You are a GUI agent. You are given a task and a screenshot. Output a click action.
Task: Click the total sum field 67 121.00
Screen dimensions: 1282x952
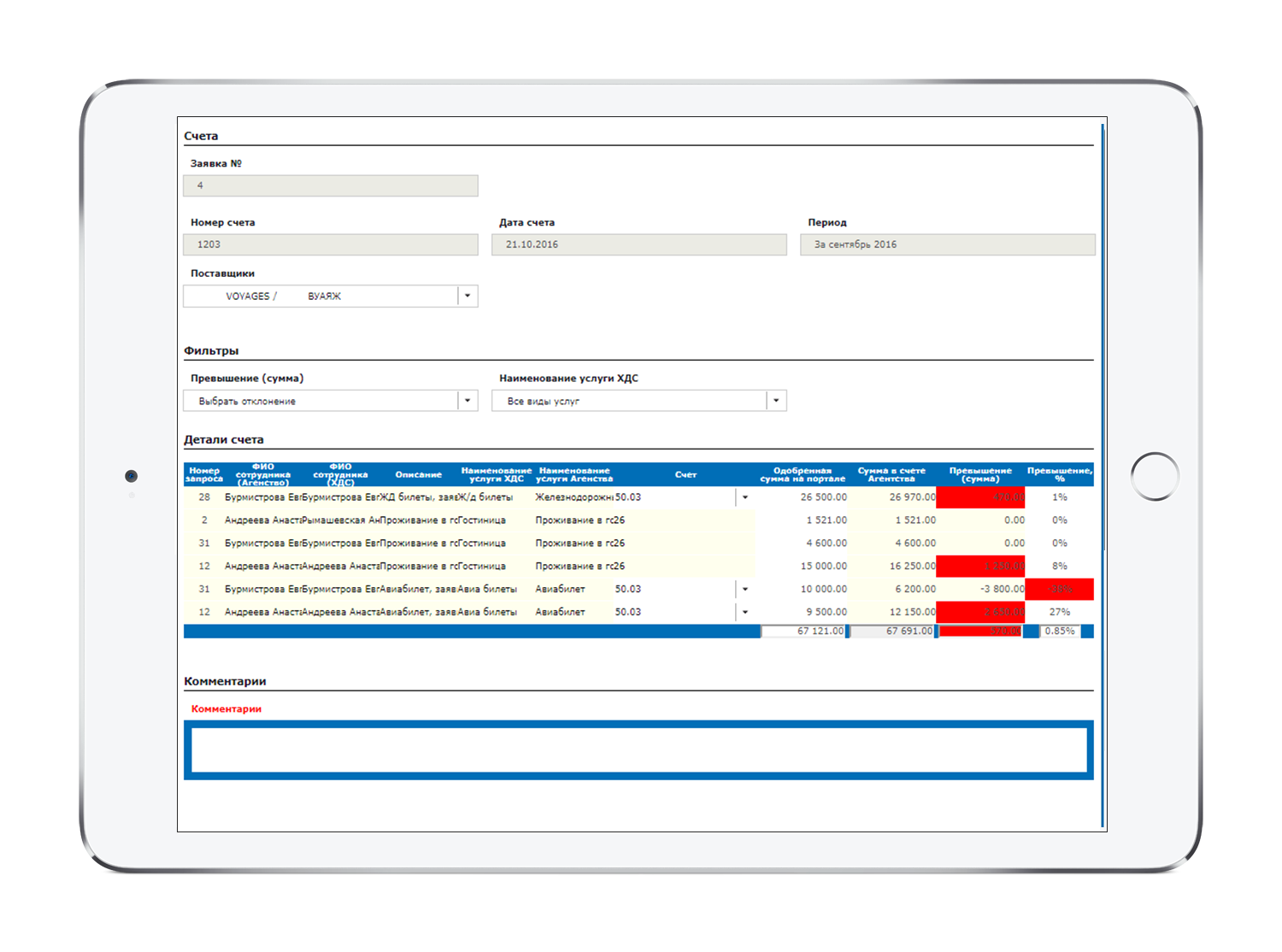[803, 632]
